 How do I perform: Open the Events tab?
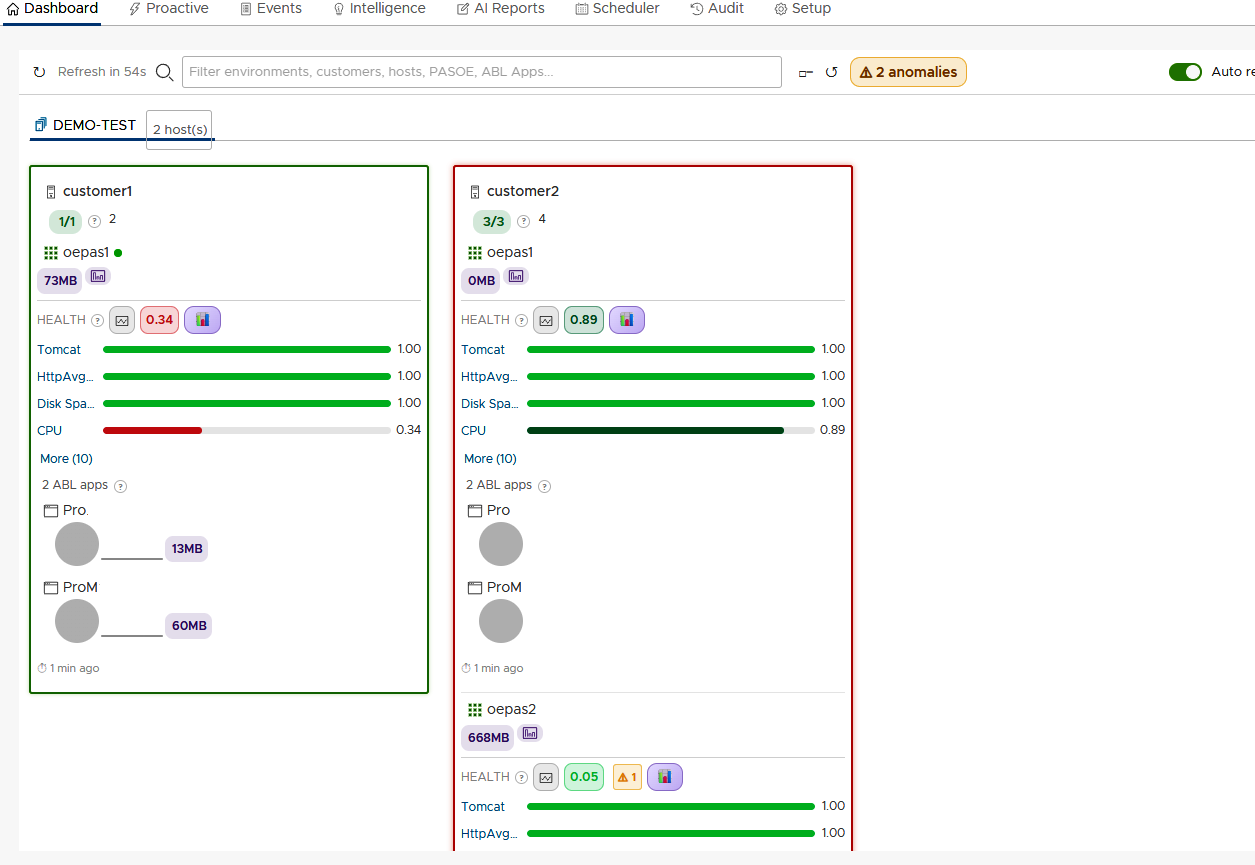[x=271, y=9]
